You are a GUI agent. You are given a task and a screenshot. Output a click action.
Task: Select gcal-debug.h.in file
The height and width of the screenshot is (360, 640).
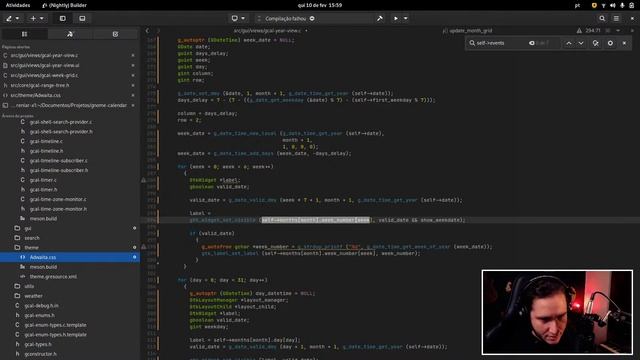click(41, 306)
